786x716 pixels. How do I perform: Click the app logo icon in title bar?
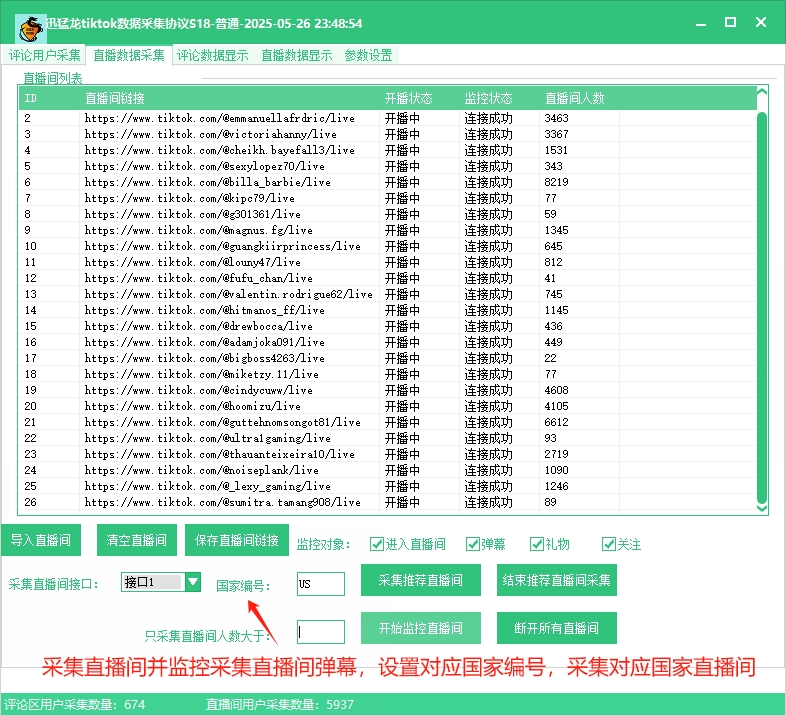(31, 29)
